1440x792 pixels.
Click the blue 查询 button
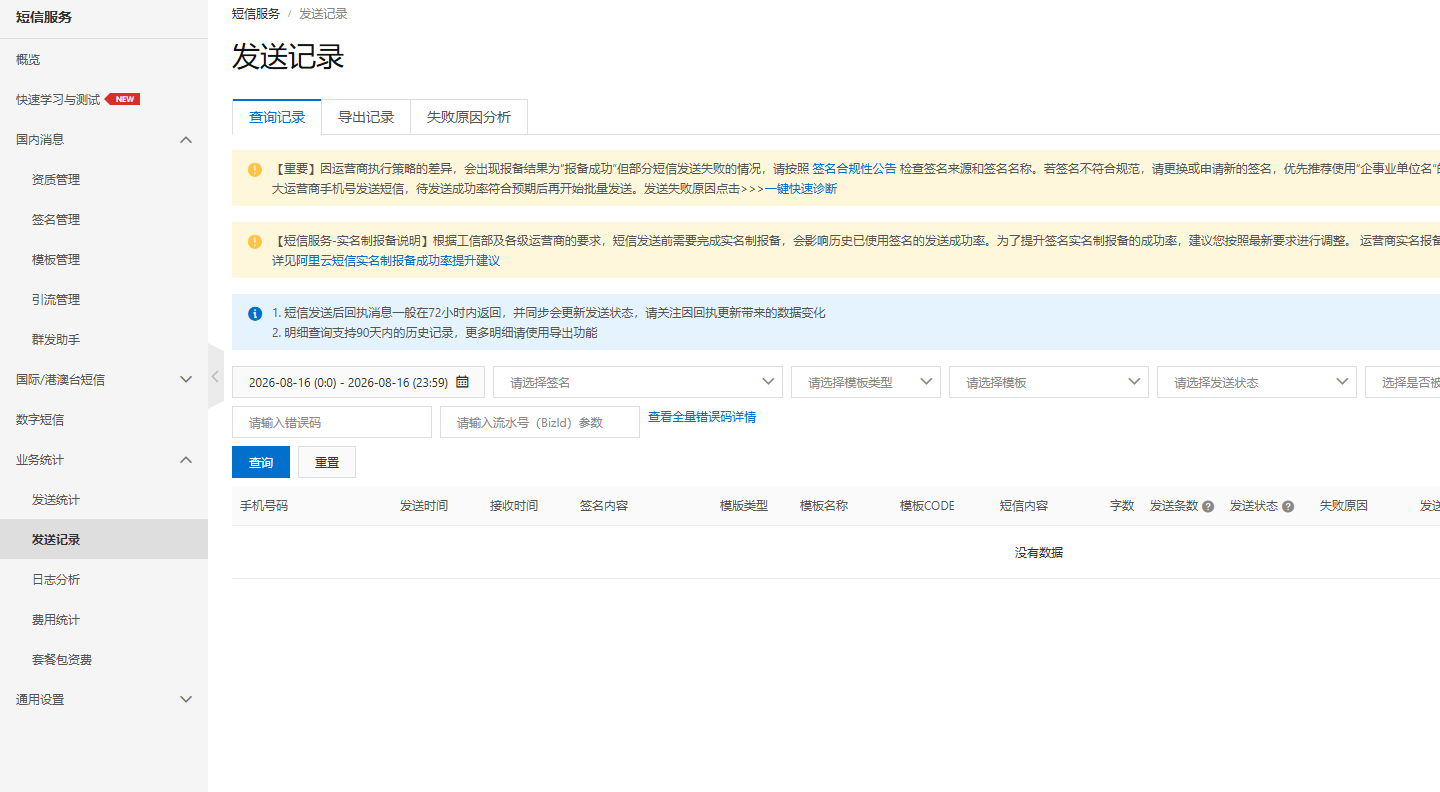point(261,462)
